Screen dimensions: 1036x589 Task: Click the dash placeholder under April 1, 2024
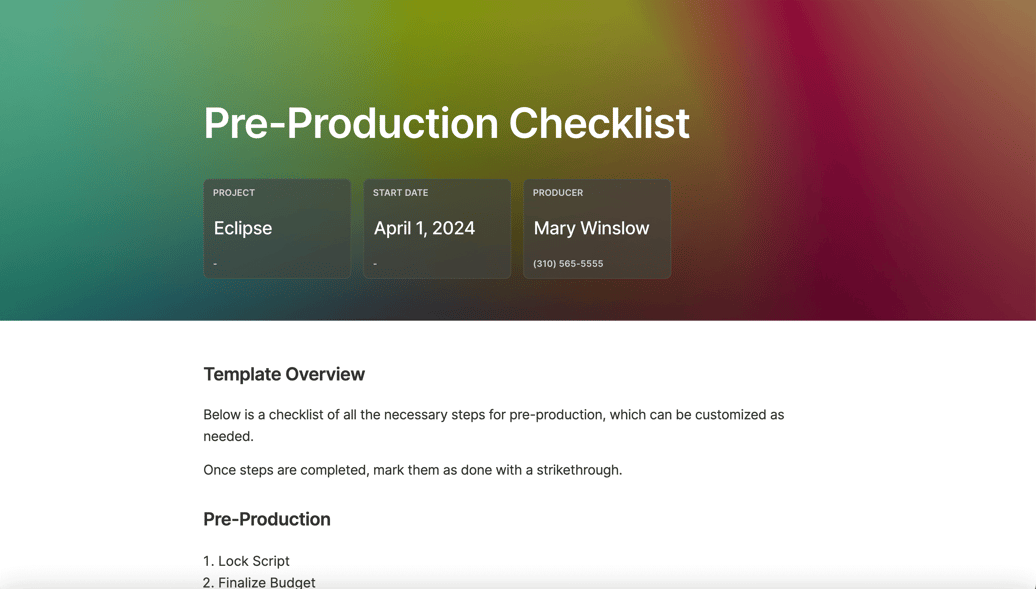[x=375, y=264]
